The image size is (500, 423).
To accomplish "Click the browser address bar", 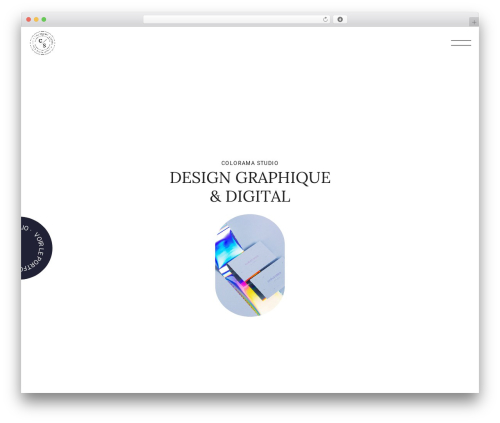I will (x=237, y=20).
